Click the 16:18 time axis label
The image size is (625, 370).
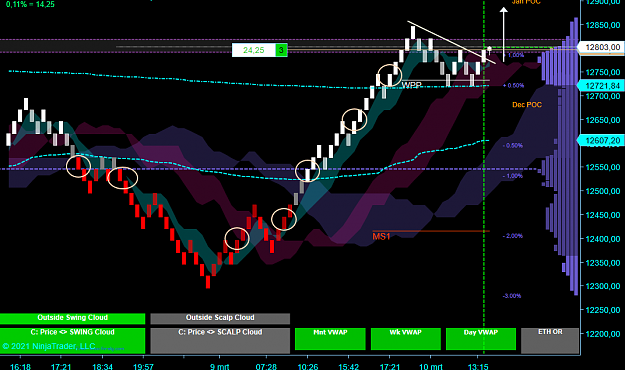coord(20,366)
